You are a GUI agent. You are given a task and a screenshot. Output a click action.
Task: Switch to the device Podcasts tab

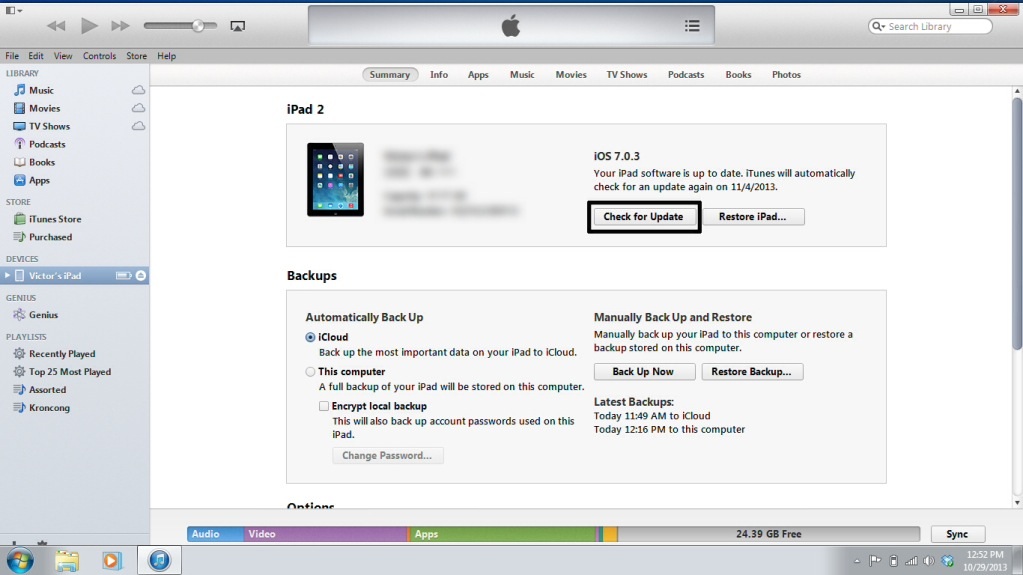click(686, 74)
